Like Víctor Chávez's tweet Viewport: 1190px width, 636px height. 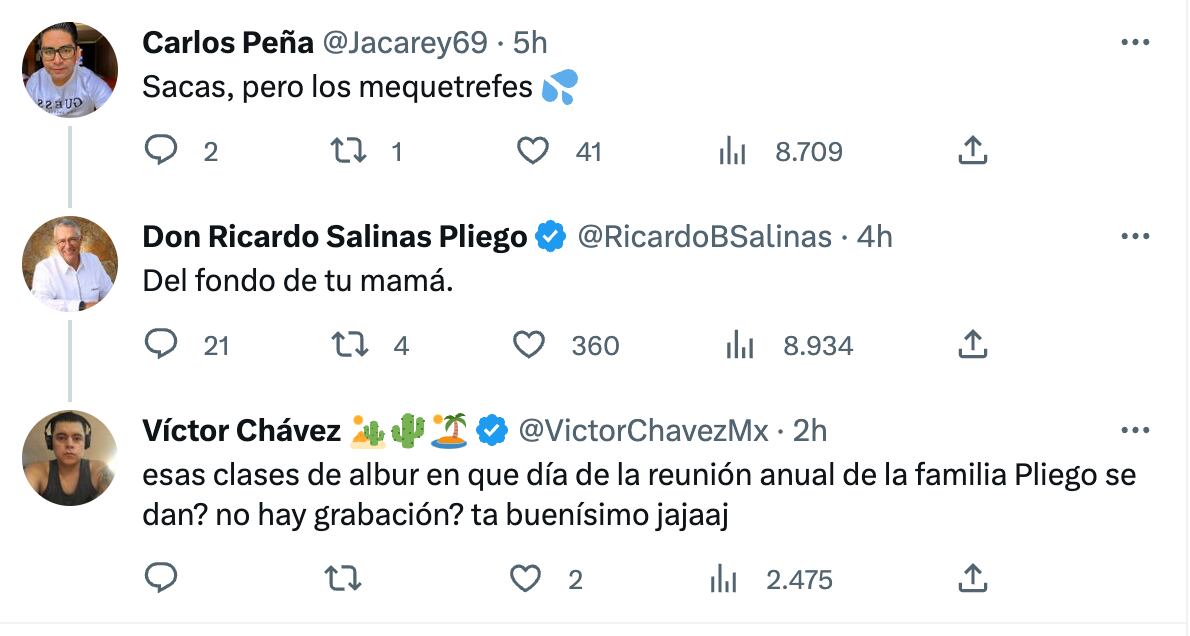tap(525, 579)
